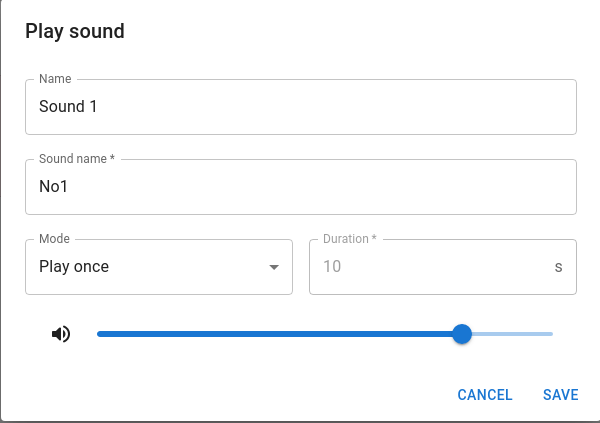
Task: Click on 'Sound 1' text in Name
Action: 68,107
